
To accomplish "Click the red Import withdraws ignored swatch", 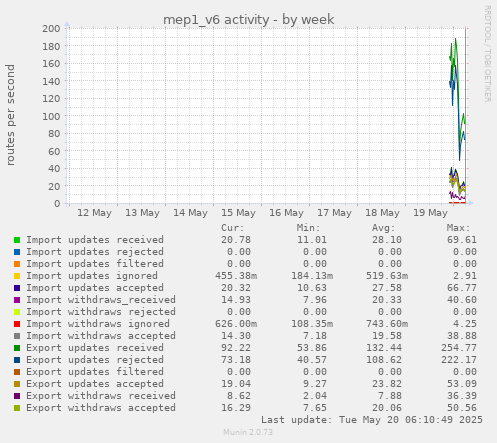I will 17,324.
